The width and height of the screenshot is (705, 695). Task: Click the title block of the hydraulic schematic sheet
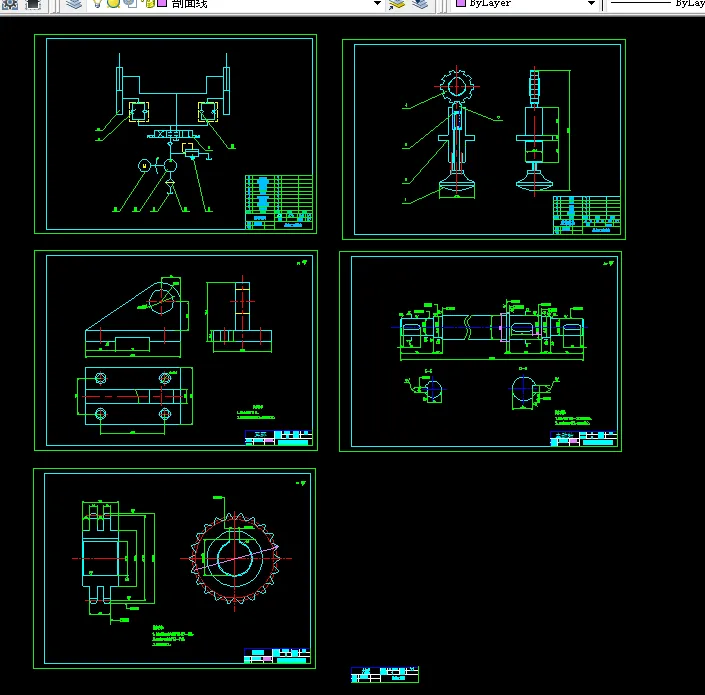point(279,202)
